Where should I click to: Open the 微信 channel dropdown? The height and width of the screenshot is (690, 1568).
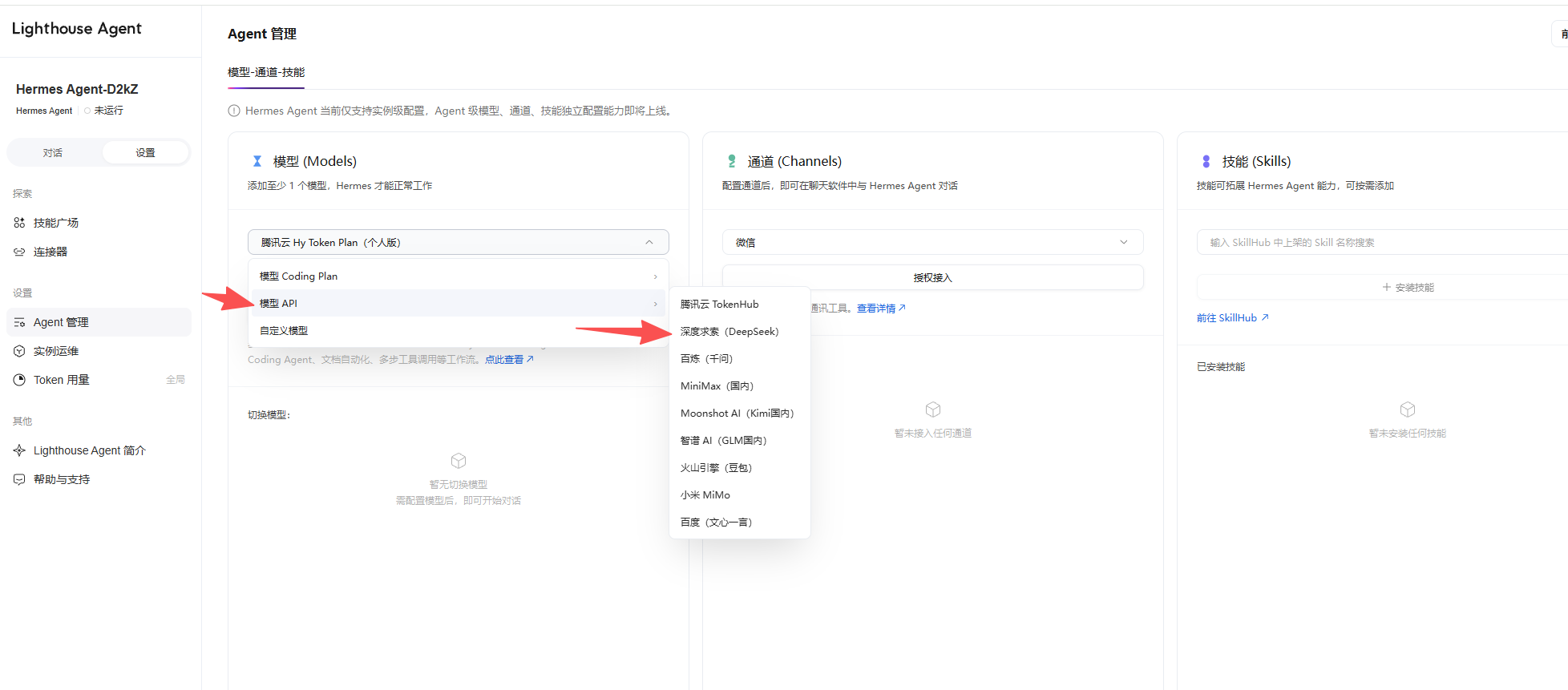(933, 242)
